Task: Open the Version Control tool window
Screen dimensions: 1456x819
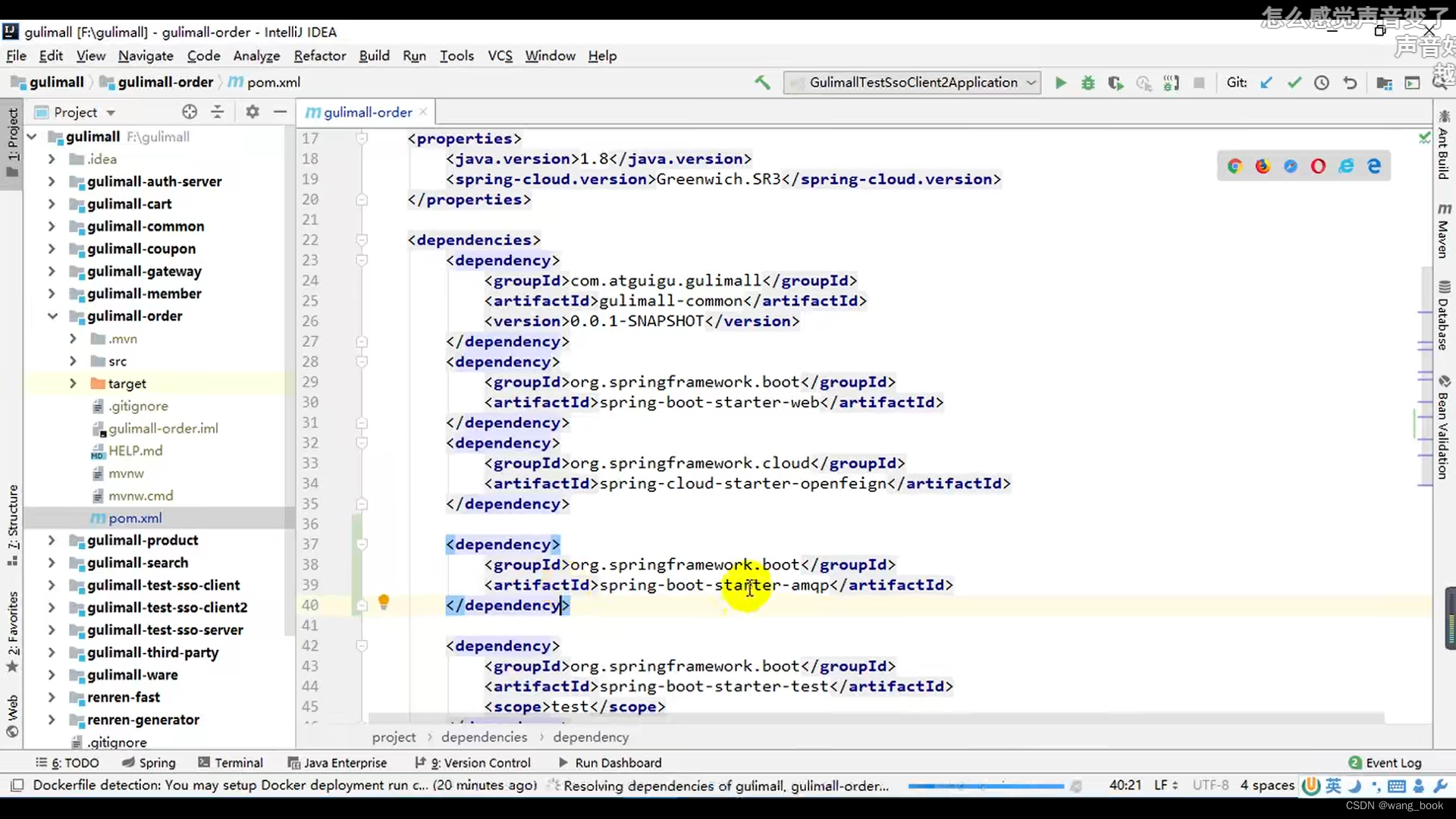Action: tap(472, 763)
